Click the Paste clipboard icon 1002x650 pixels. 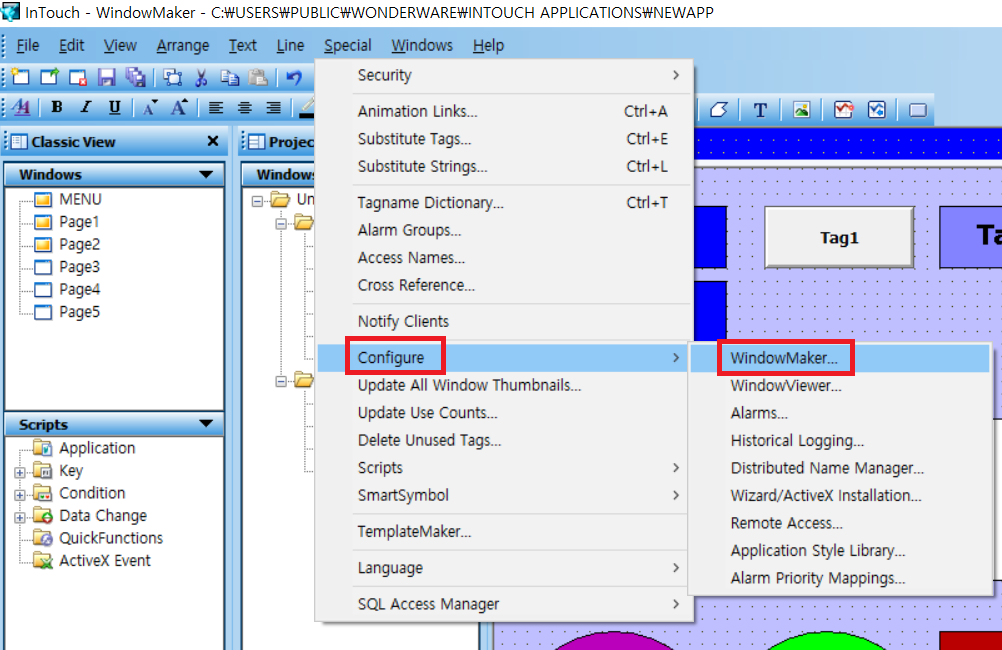click(258, 77)
